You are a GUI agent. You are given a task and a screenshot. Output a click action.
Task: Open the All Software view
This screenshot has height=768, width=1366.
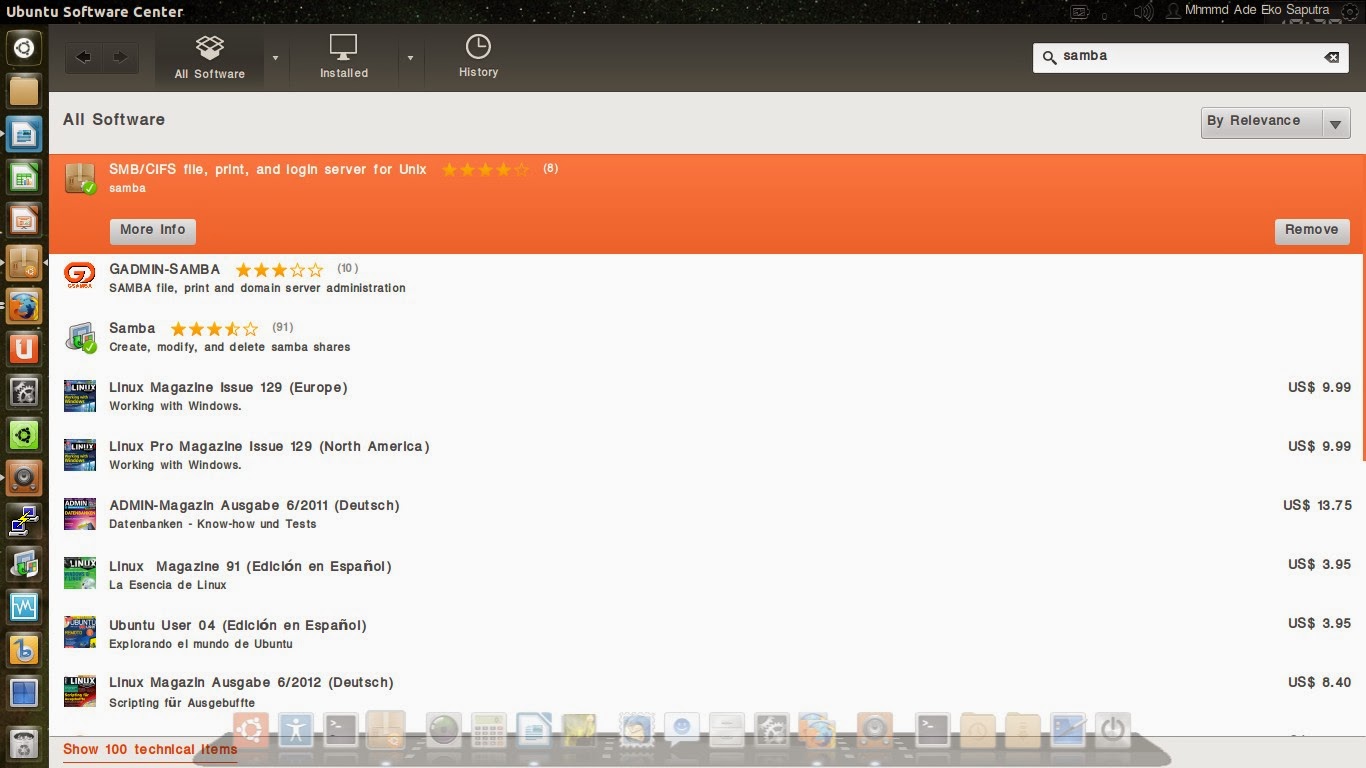210,58
